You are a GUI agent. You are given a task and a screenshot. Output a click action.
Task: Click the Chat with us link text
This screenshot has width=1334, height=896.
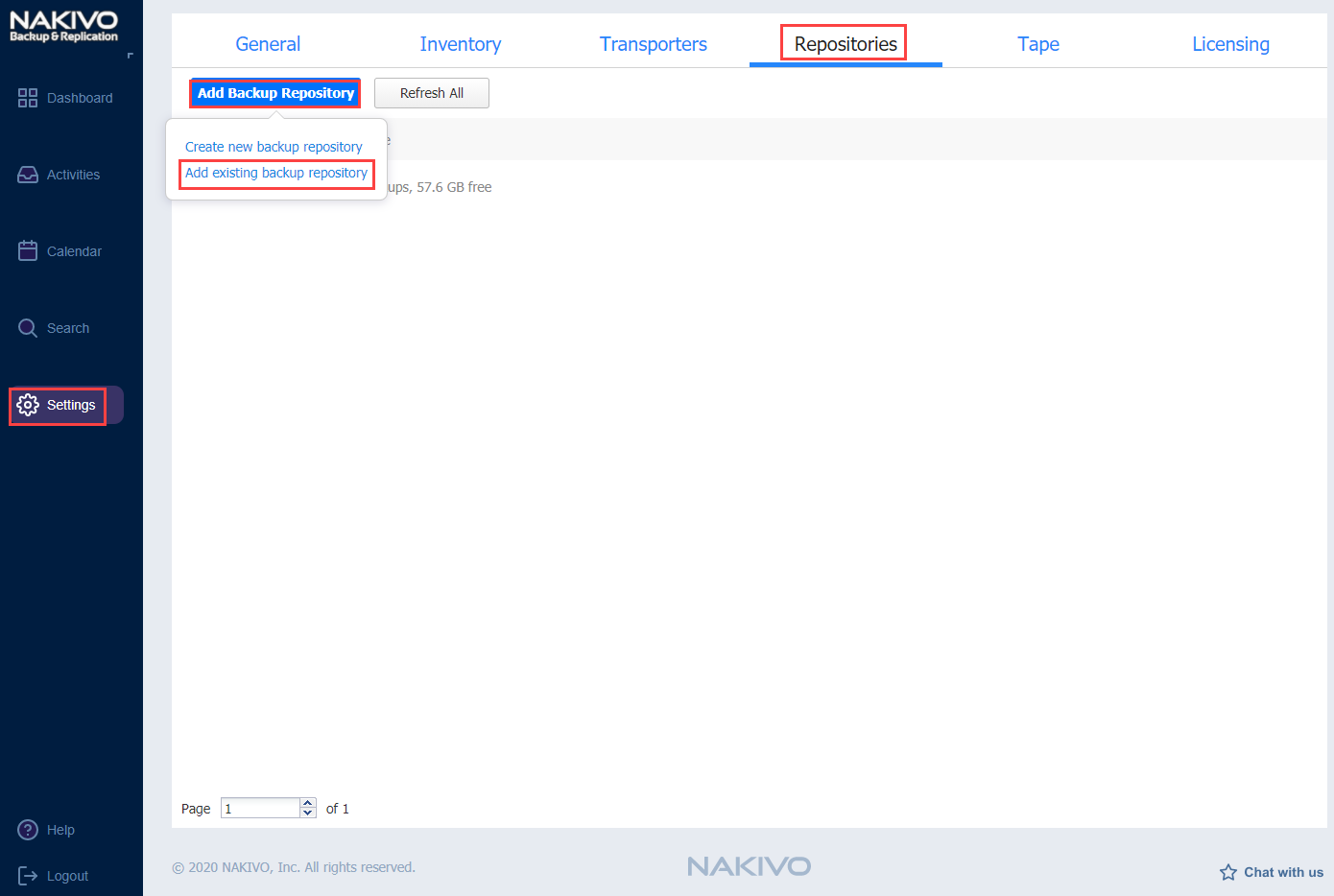click(x=1283, y=872)
